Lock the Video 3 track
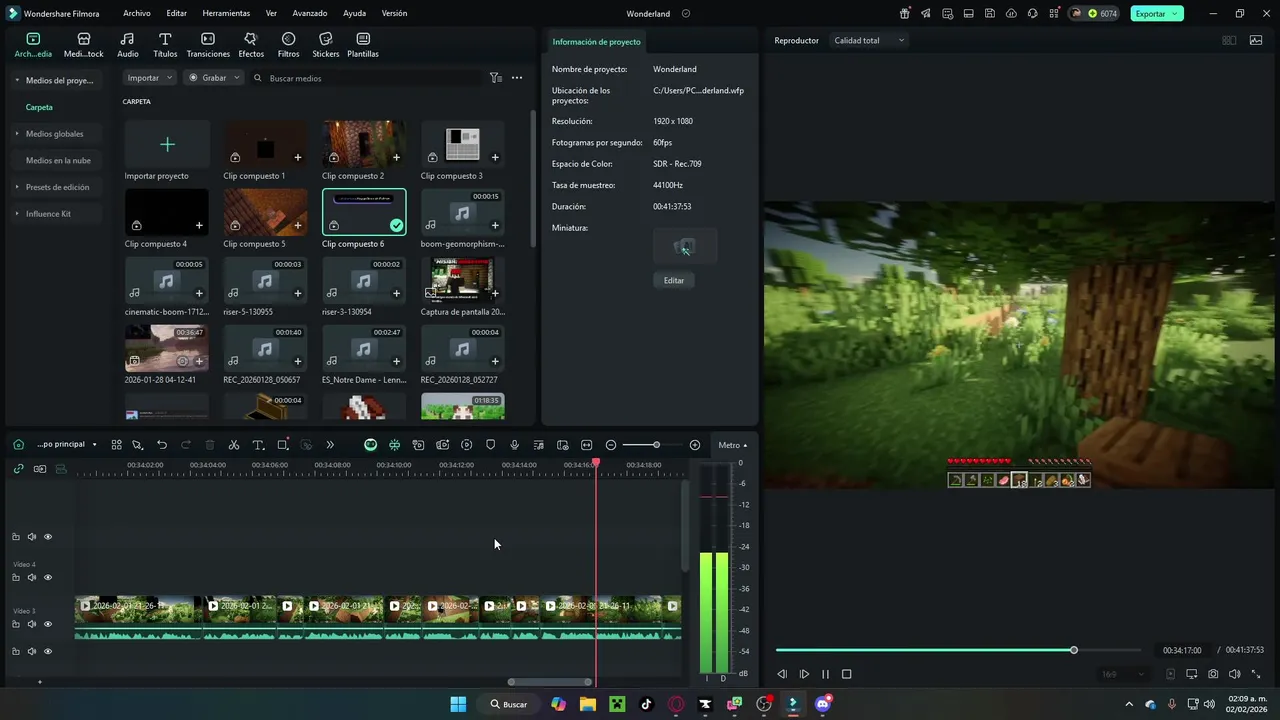The image size is (1280, 720). pos(16,624)
